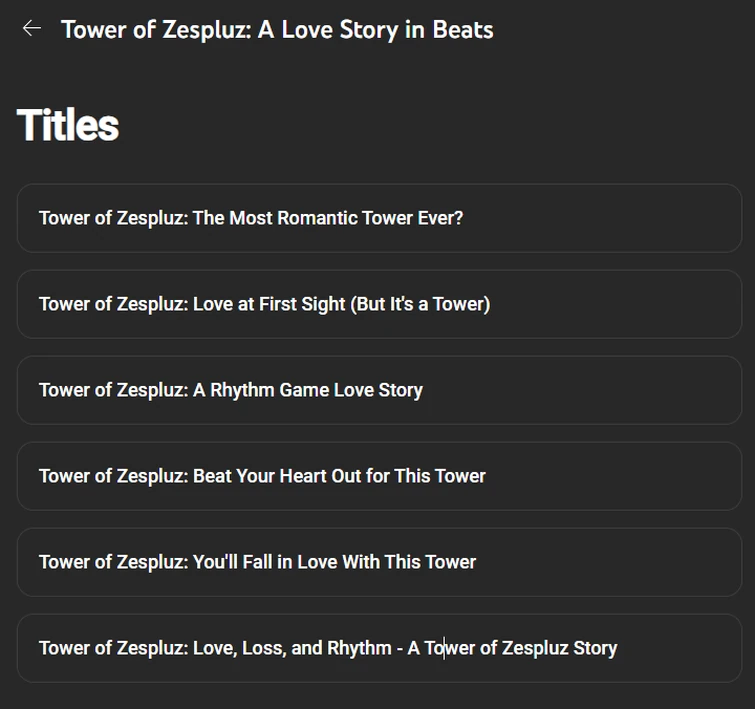755x709 pixels.
Task: Click 'Tower of Zespluz:' prefix of last title
Action: pos(113,648)
